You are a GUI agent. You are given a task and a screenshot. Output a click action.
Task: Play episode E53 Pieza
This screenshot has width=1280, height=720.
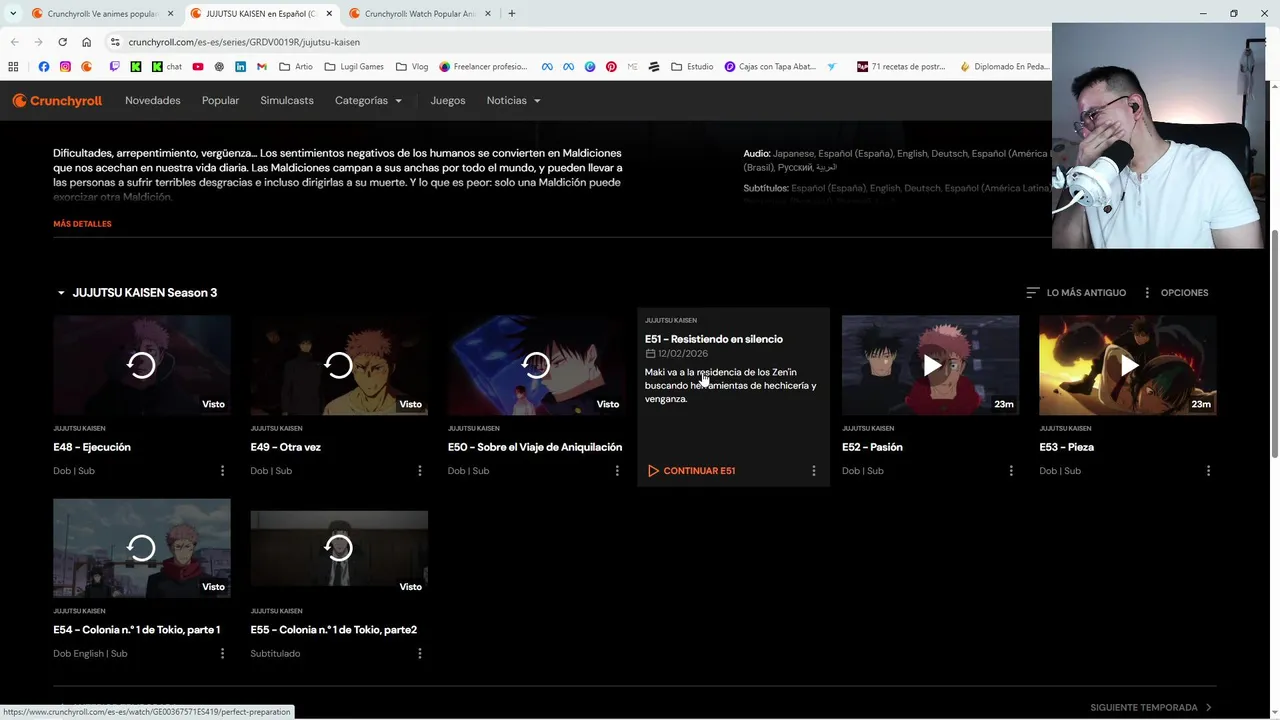pos(1127,365)
